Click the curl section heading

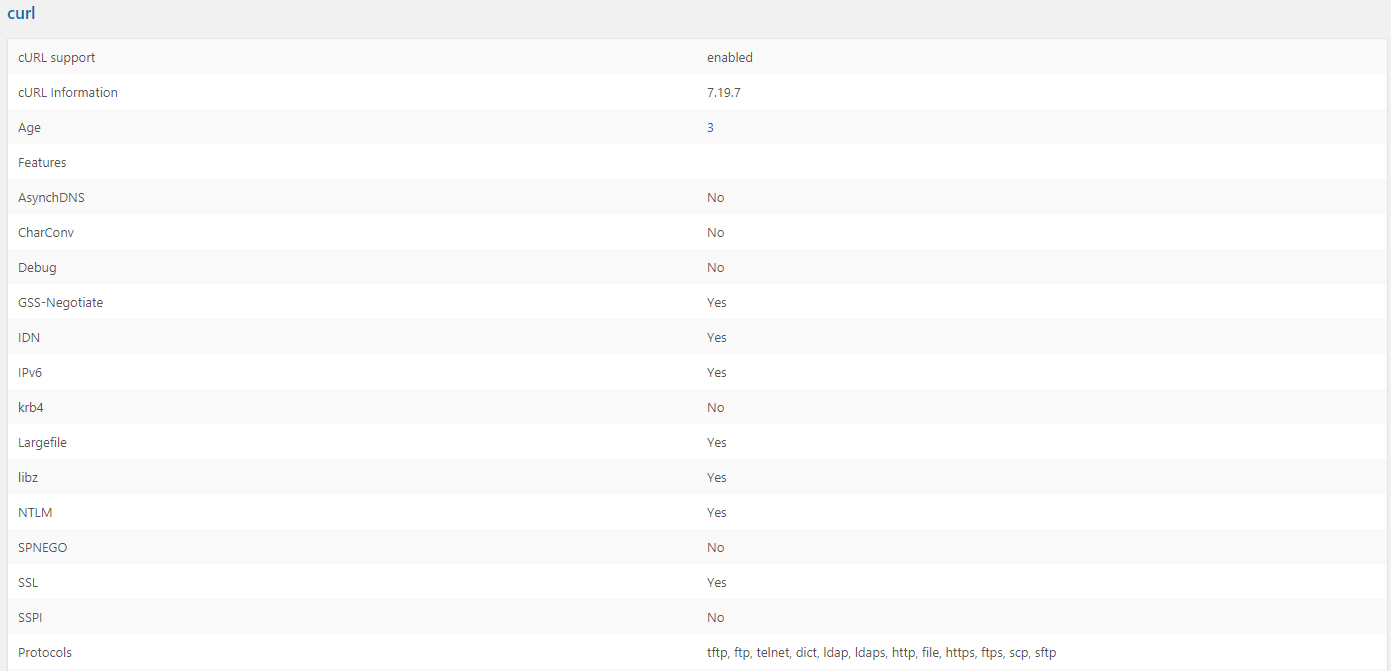21,14
